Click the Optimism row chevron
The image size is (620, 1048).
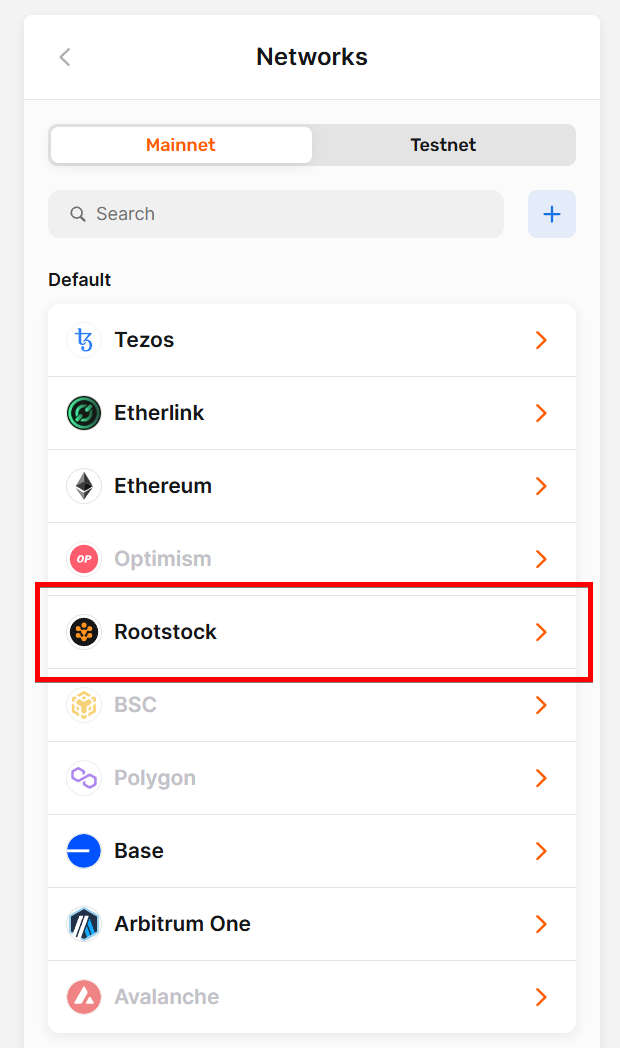[541, 559]
